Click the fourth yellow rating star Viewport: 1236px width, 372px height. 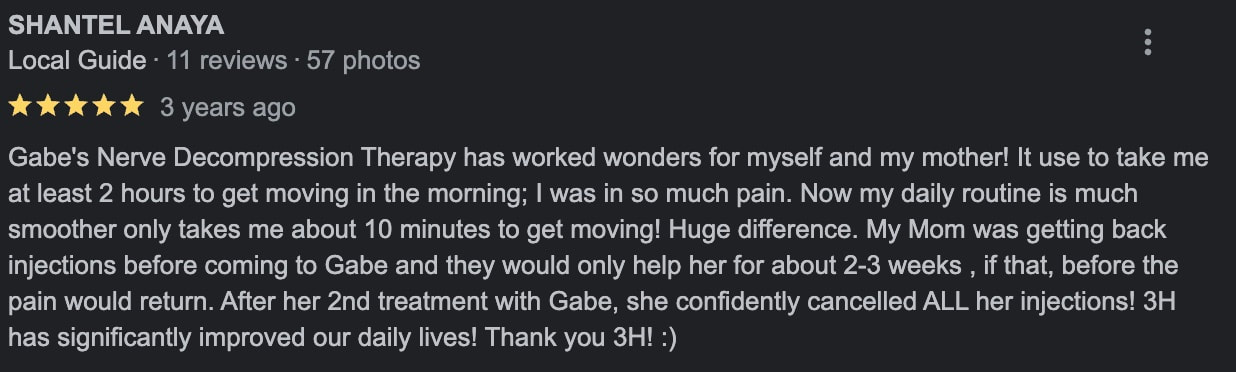pyautogui.click(x=104, y=106)
